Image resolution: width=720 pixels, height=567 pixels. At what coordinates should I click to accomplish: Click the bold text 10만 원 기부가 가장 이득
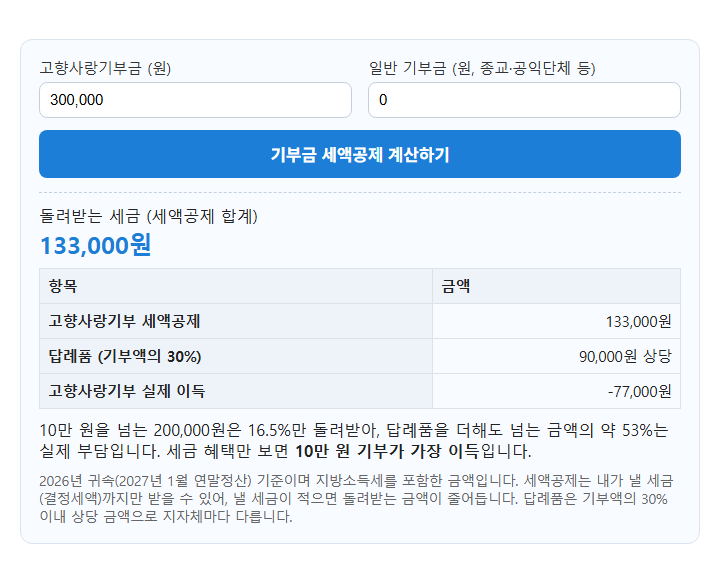click(x=387, y=451)
